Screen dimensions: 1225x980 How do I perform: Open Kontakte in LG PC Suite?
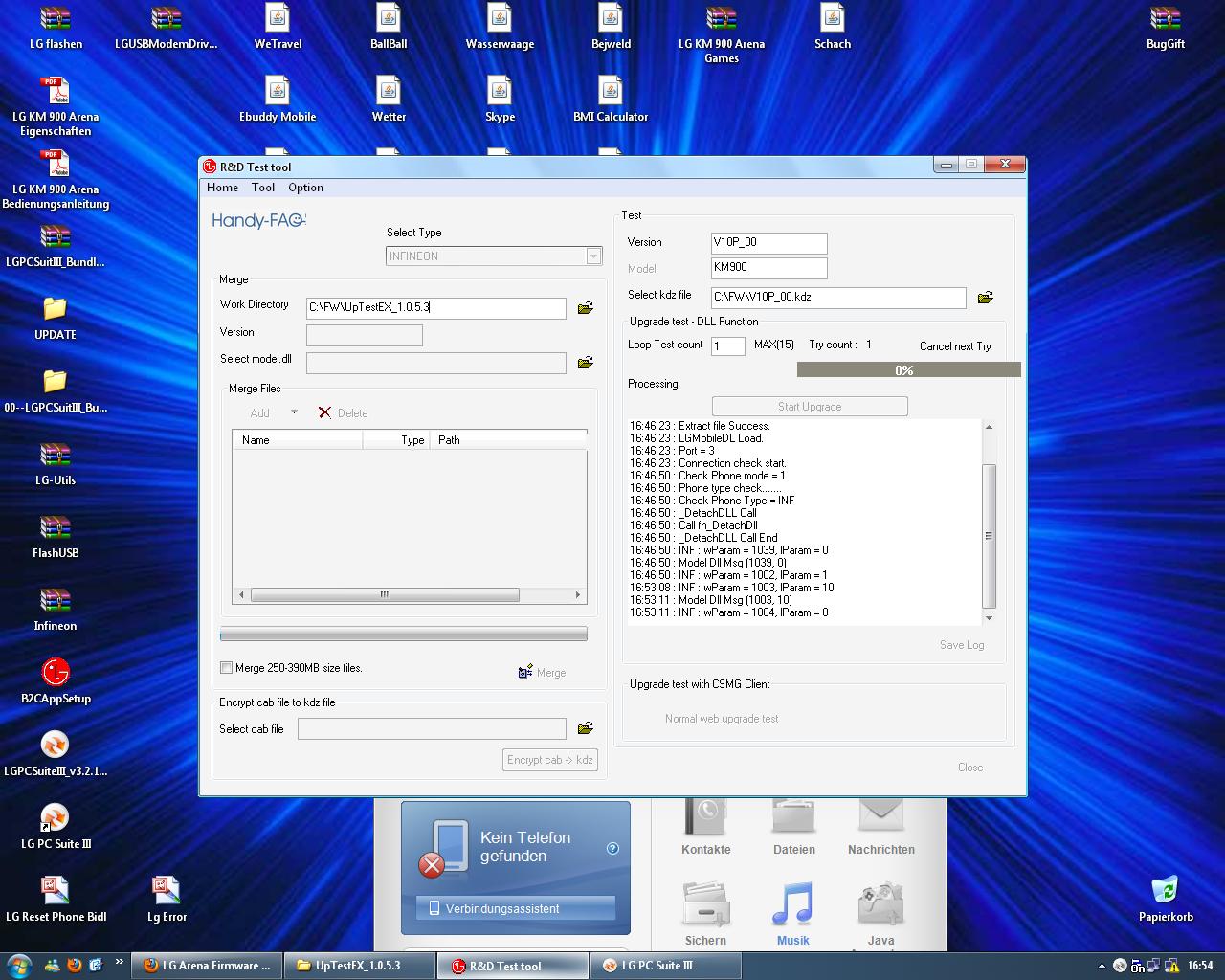pyautogui.click(x=706, y=828)
